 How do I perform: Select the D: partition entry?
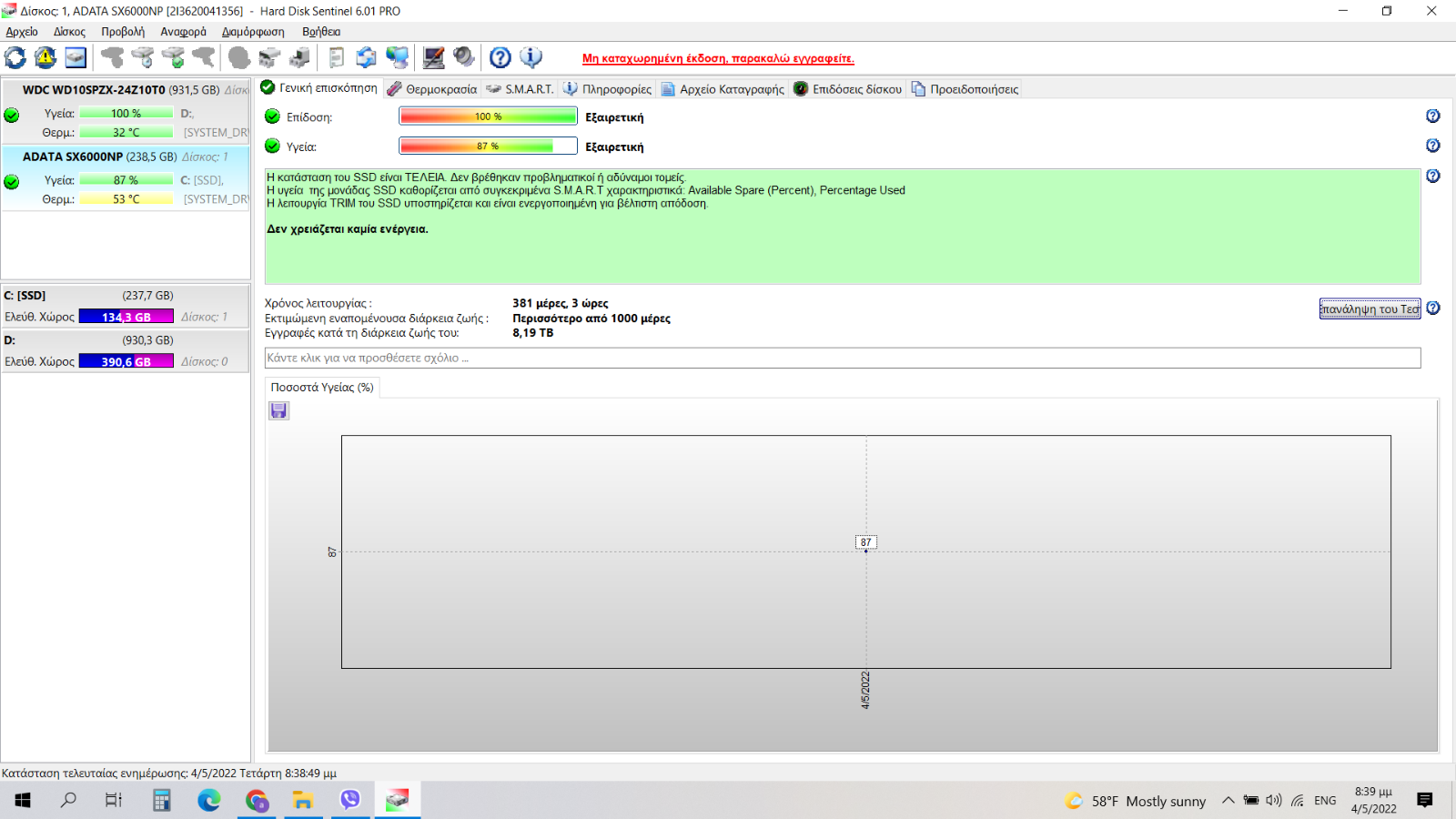(x=126, y=350)
